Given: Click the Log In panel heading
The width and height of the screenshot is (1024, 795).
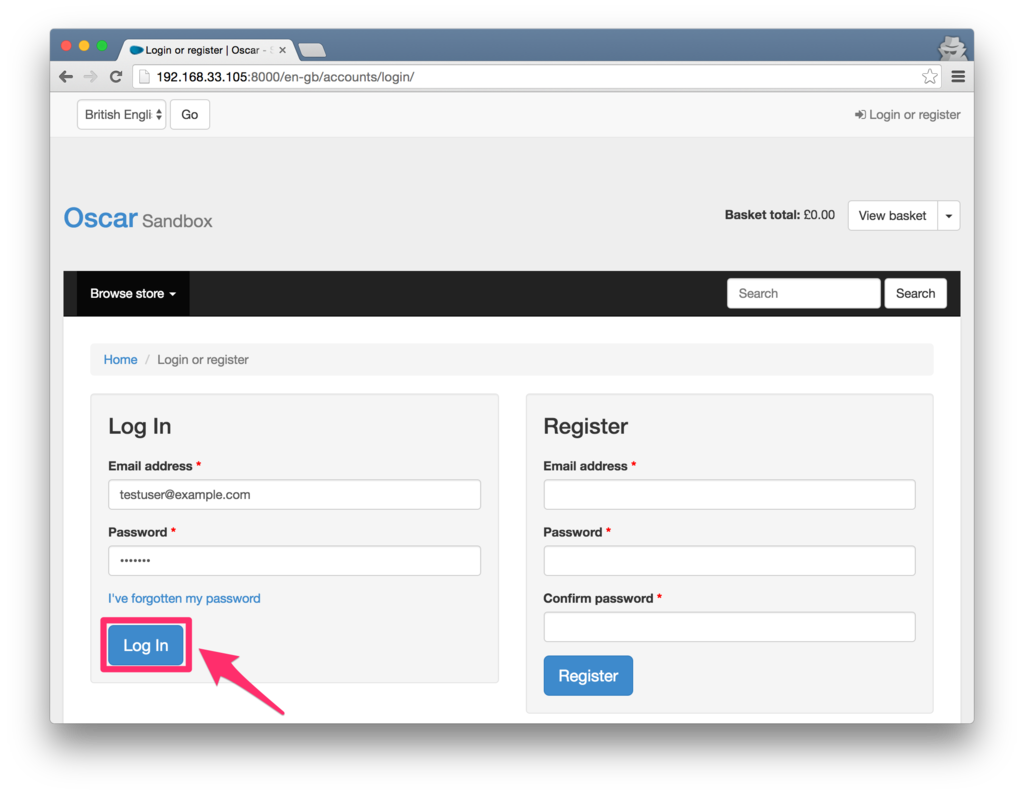Looking at the screenshot, I should point(140,426).
